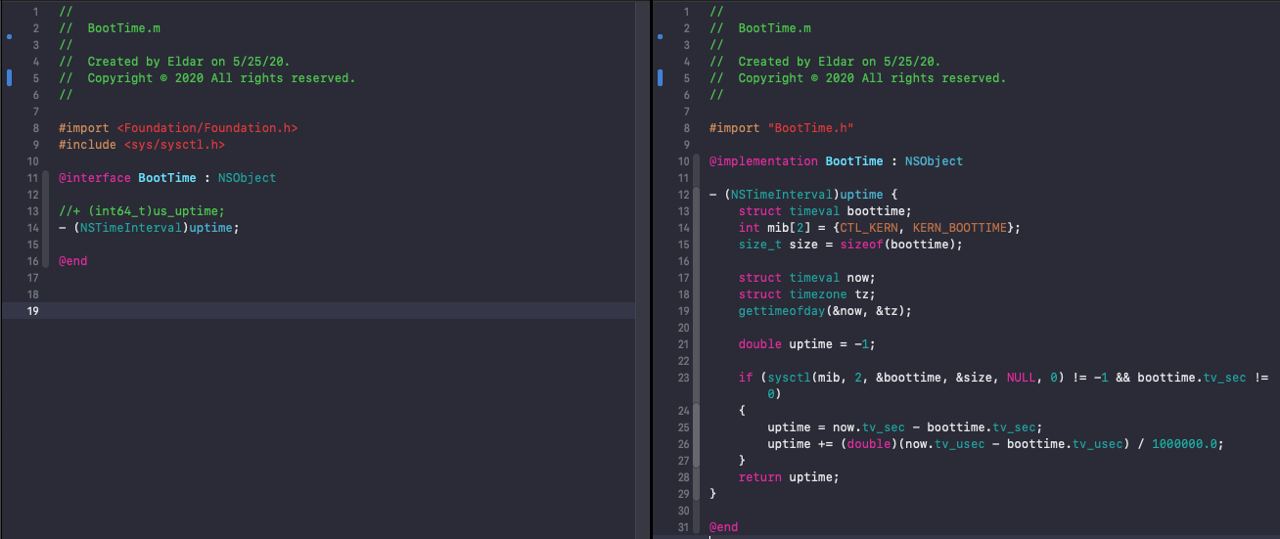Click "size_t size = sizeof(boottime);" line
This screenshot has width=1280, height=539.
click(x=850, y=244)
